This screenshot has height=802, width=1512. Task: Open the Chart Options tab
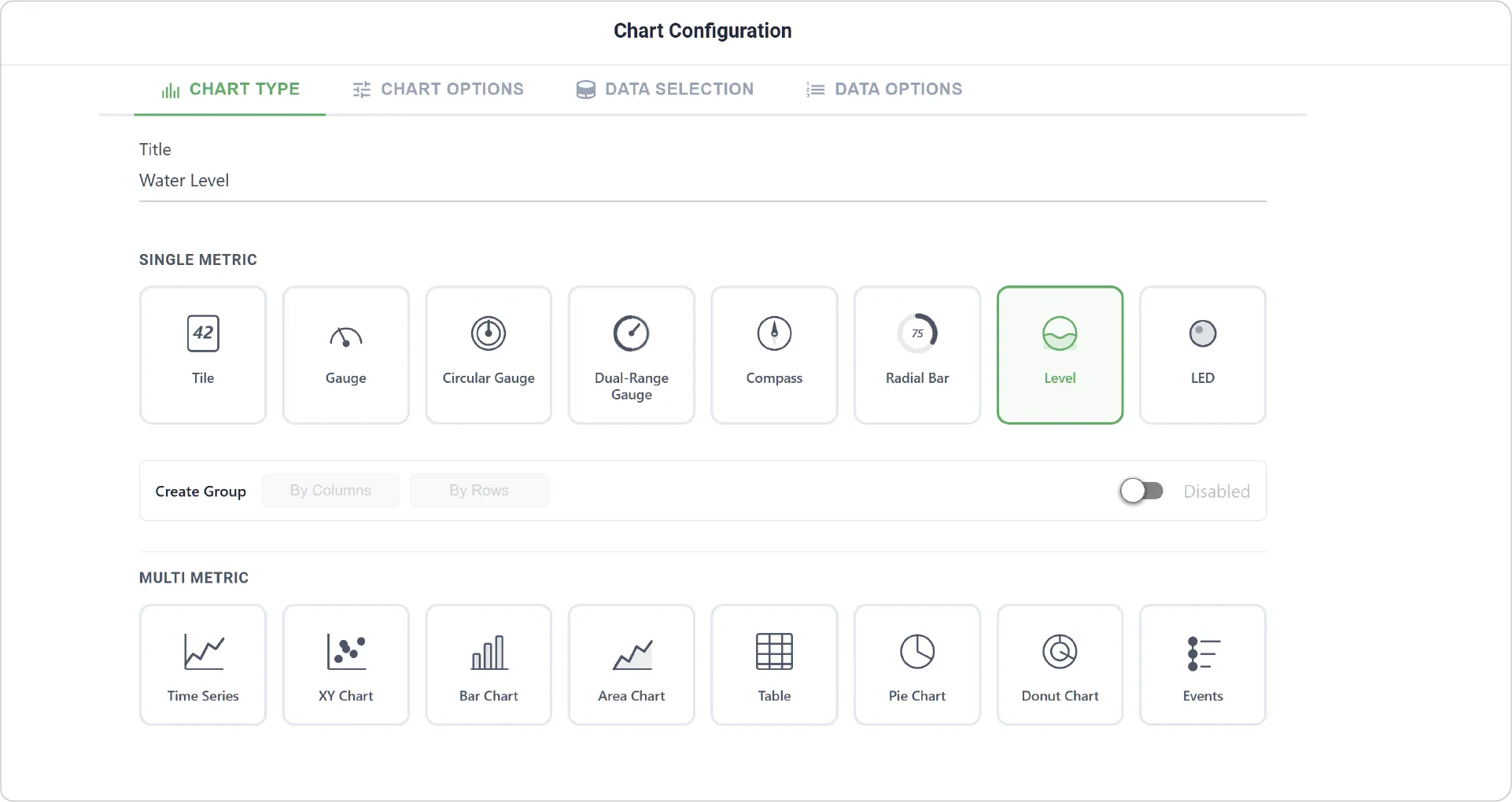point(438,89)
